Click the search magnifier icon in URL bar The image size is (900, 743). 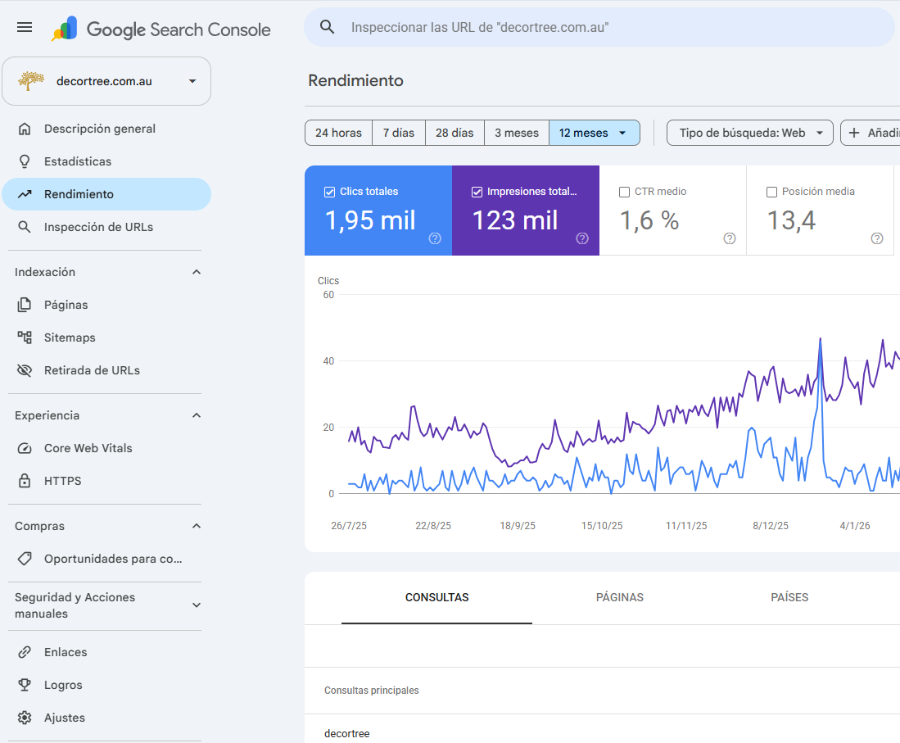coord(327,27)
